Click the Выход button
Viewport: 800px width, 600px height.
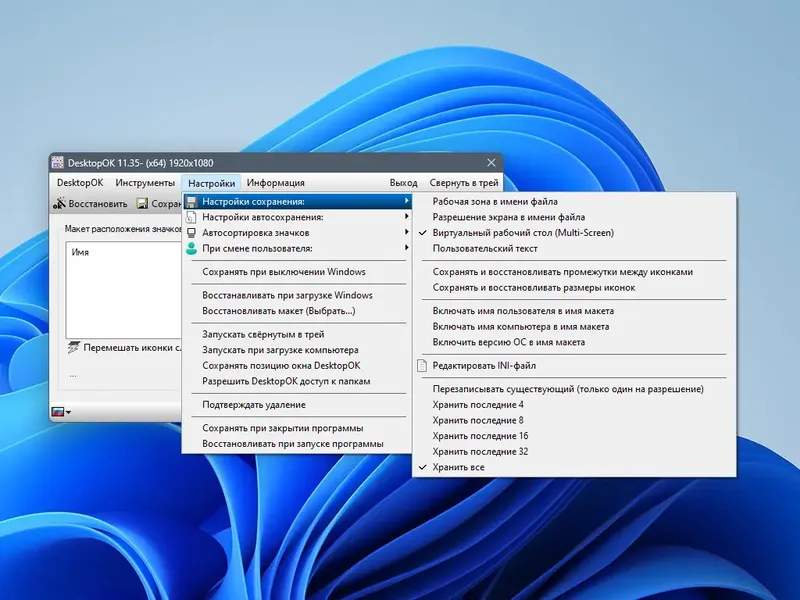[x=403, y=183]
